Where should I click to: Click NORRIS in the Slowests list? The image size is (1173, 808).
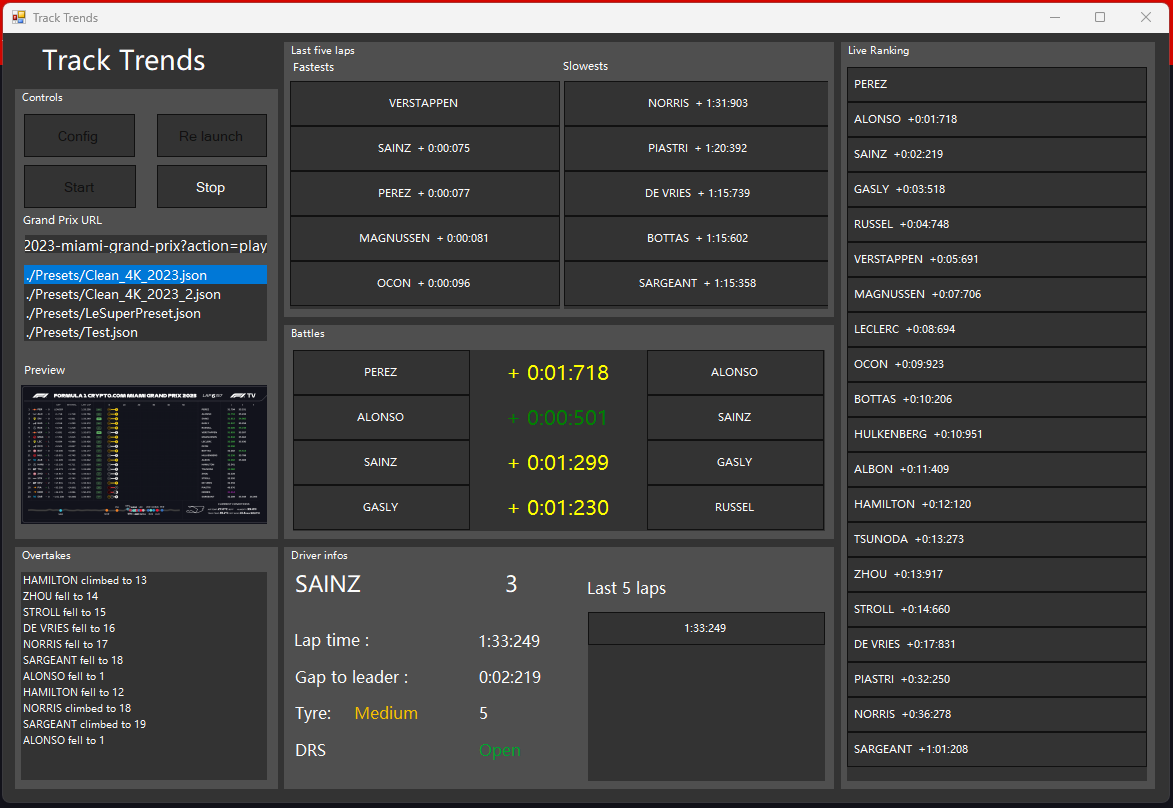[x=696, y=103]
